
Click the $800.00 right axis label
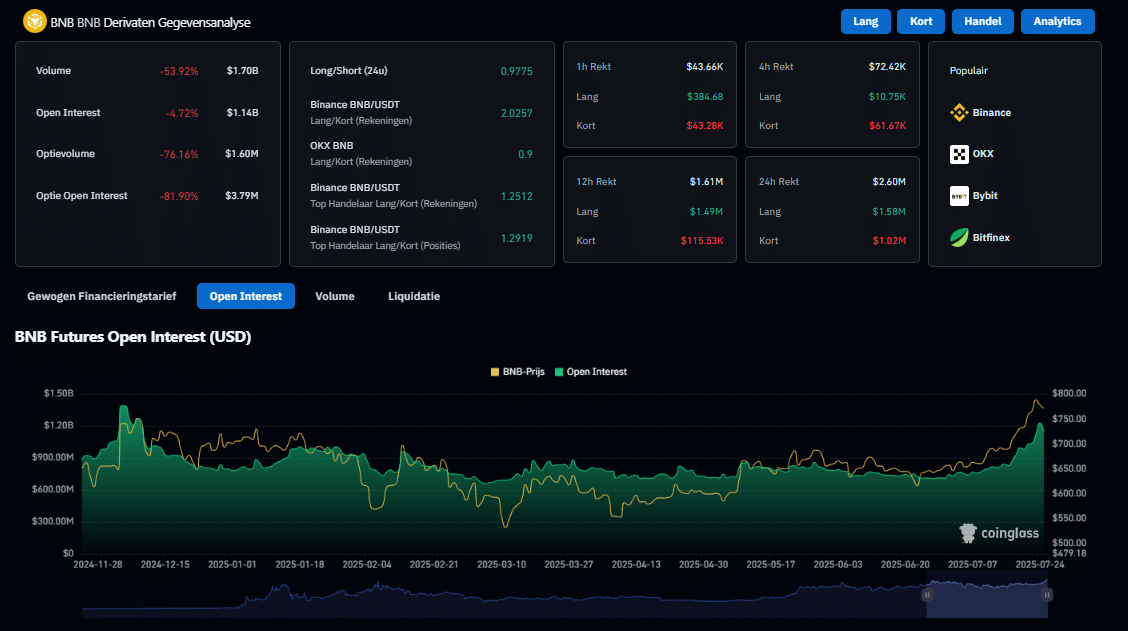click(x=1069, y=393)
